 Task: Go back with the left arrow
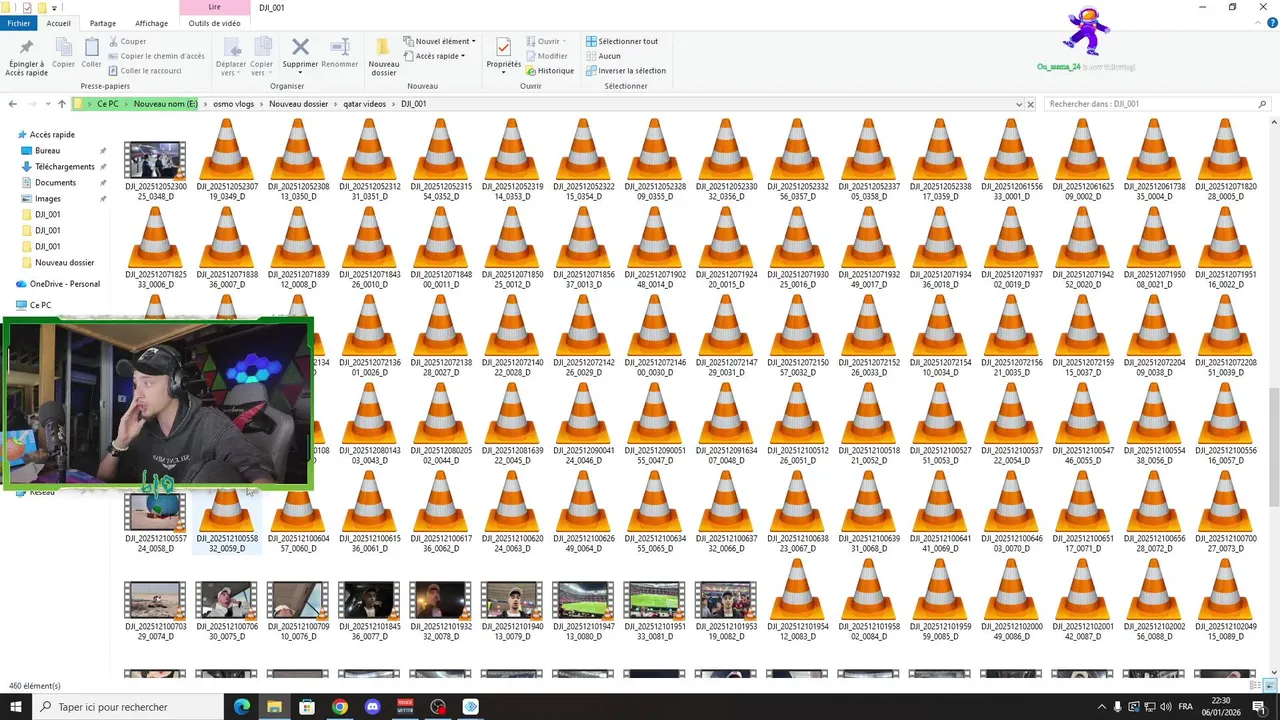[x=13, y=104]
